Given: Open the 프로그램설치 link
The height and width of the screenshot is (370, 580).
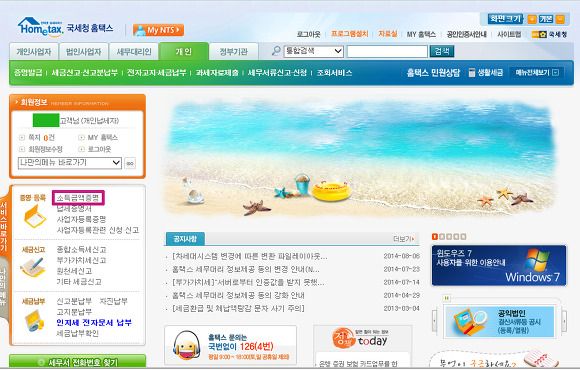Looking at the screenshot, I should click(x=350, y=34).
